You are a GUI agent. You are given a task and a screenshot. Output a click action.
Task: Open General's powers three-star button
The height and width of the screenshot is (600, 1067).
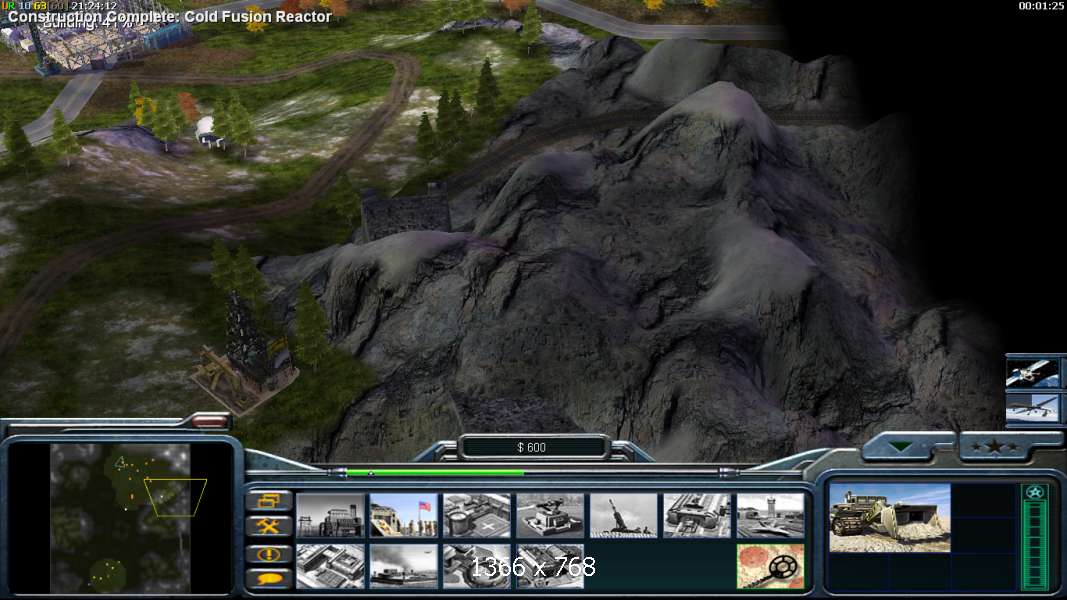click(995, 447)
